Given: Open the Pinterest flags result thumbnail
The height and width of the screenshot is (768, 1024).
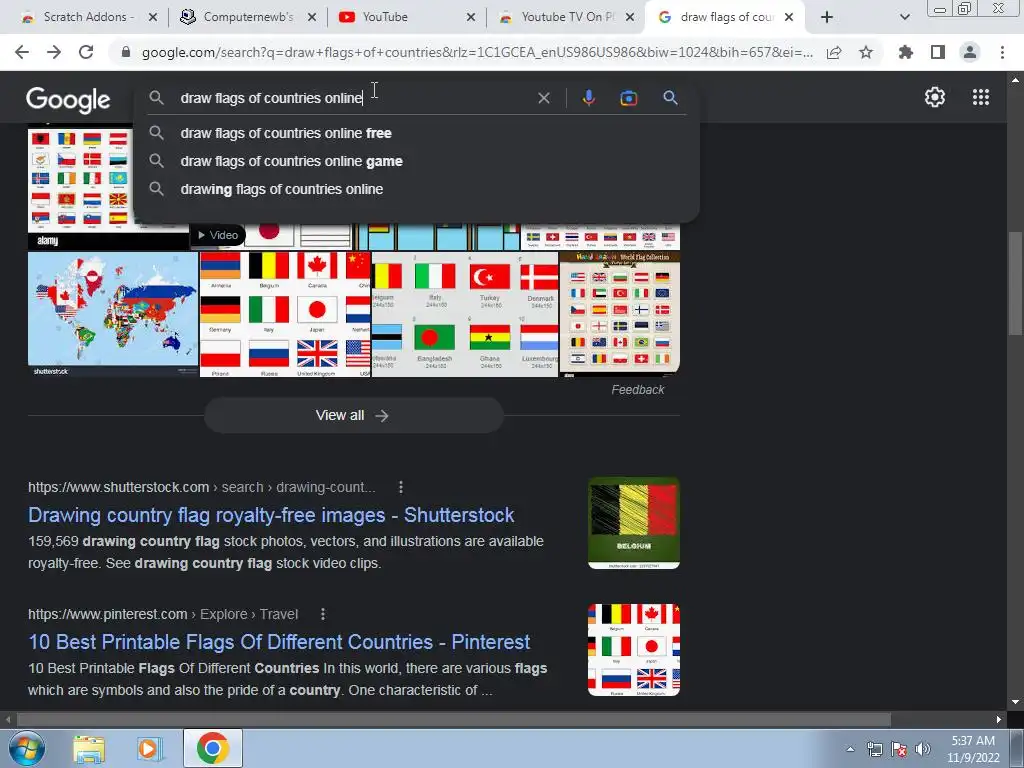Looking at the screenshot, I should pyautogui.click(x=633, y=650).
